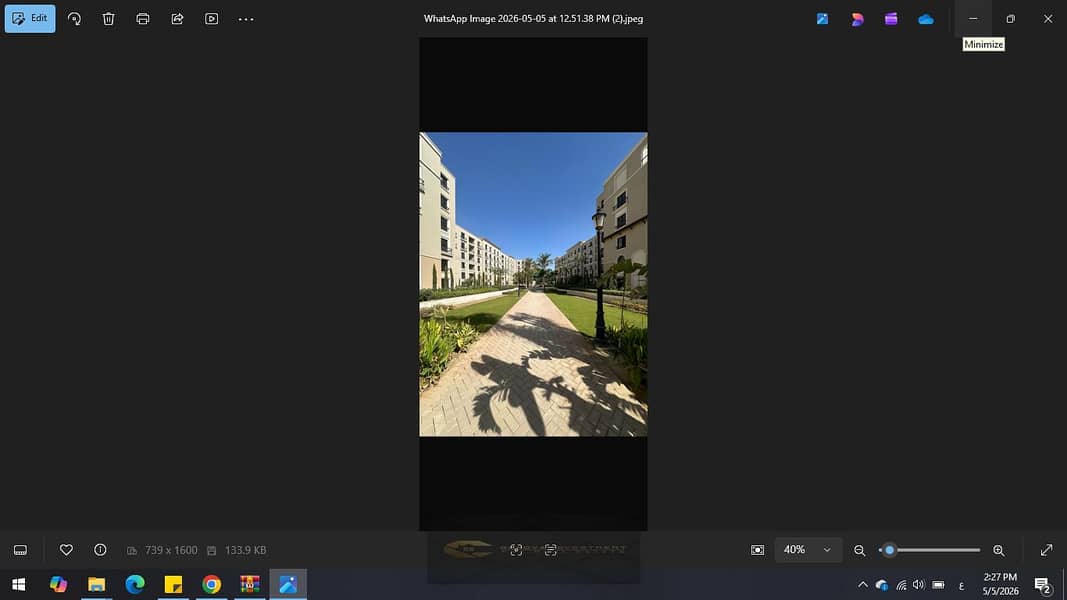
Task: Show file info with the info icon
Action: 100,550
